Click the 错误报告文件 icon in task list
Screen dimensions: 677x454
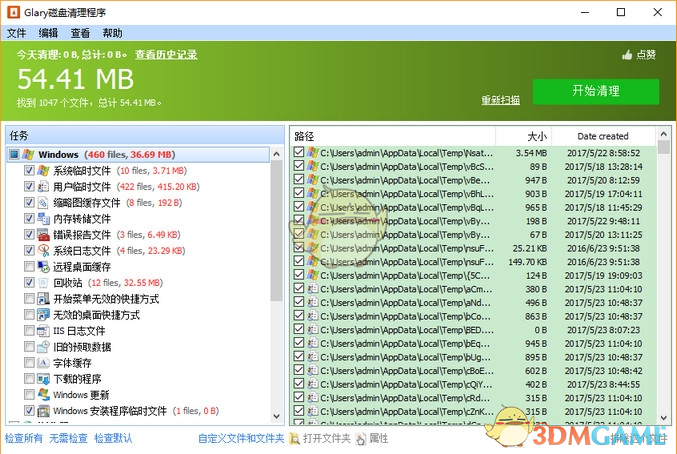[43, 235]
